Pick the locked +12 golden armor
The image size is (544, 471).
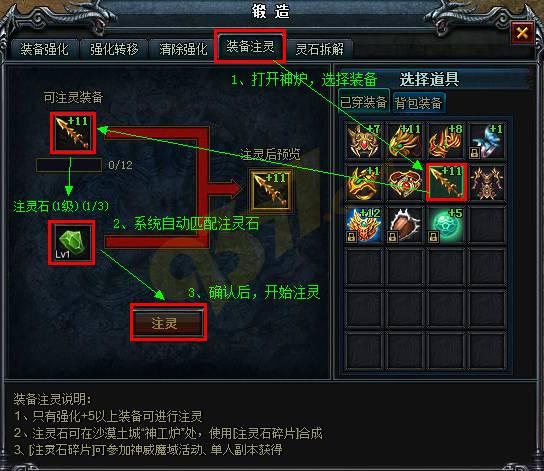pos(364,224)
